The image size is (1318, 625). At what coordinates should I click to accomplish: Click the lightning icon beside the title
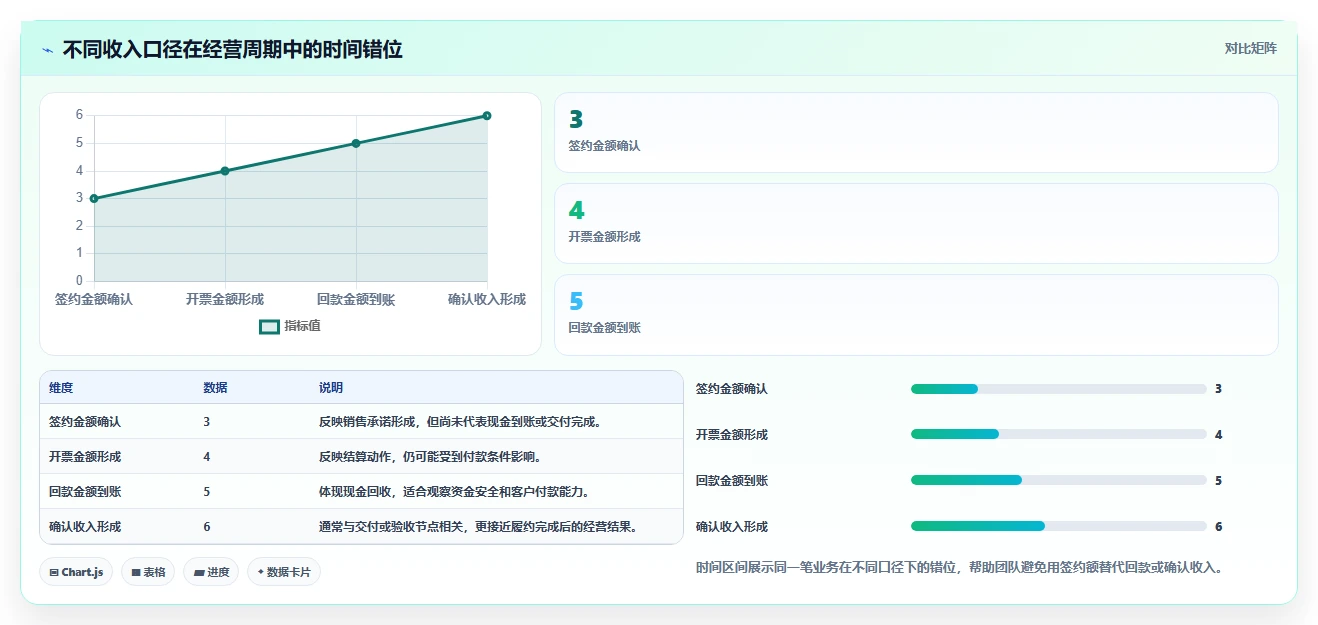point(48,49)
